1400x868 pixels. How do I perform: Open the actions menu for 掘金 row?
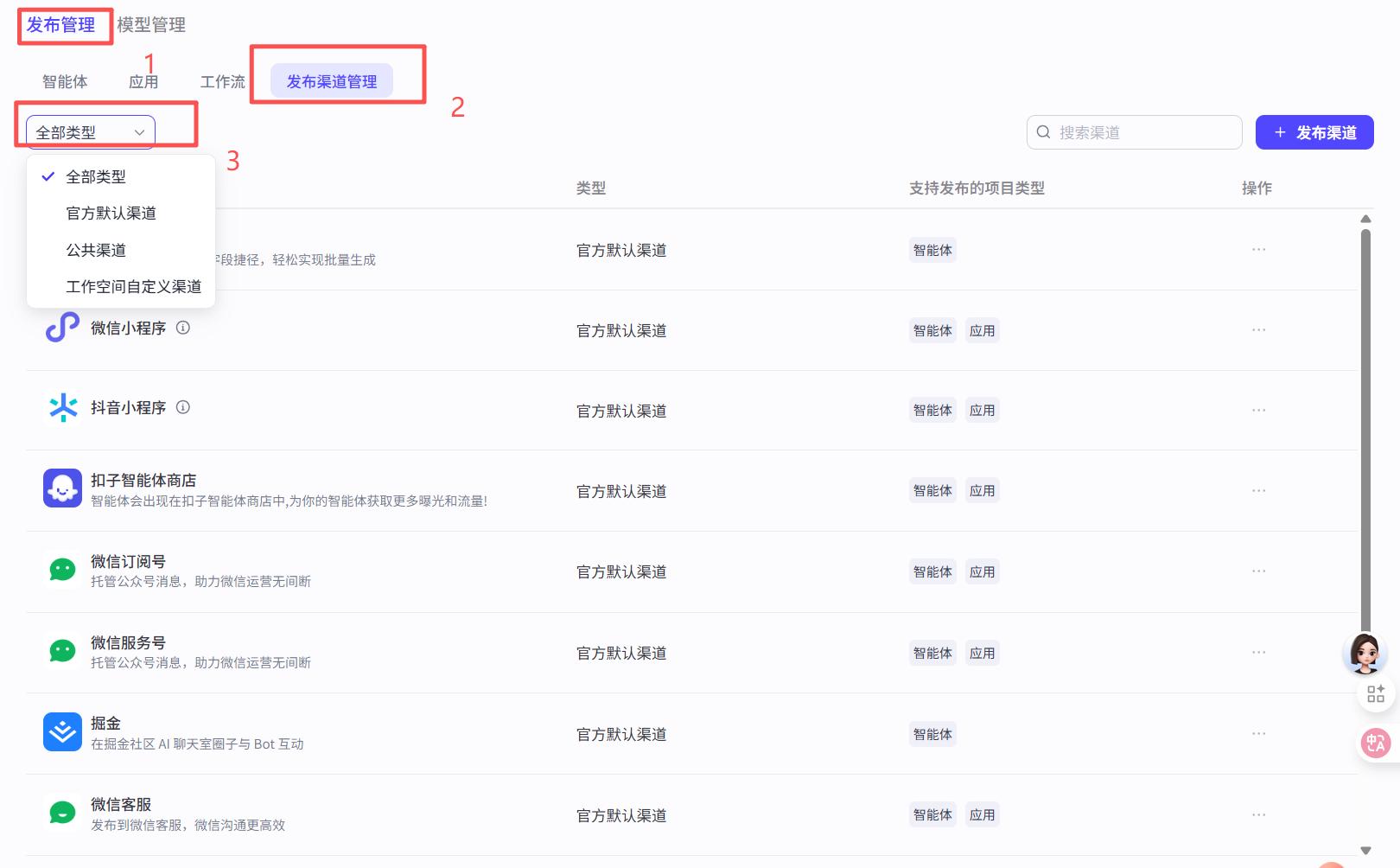coord(1259,731)
